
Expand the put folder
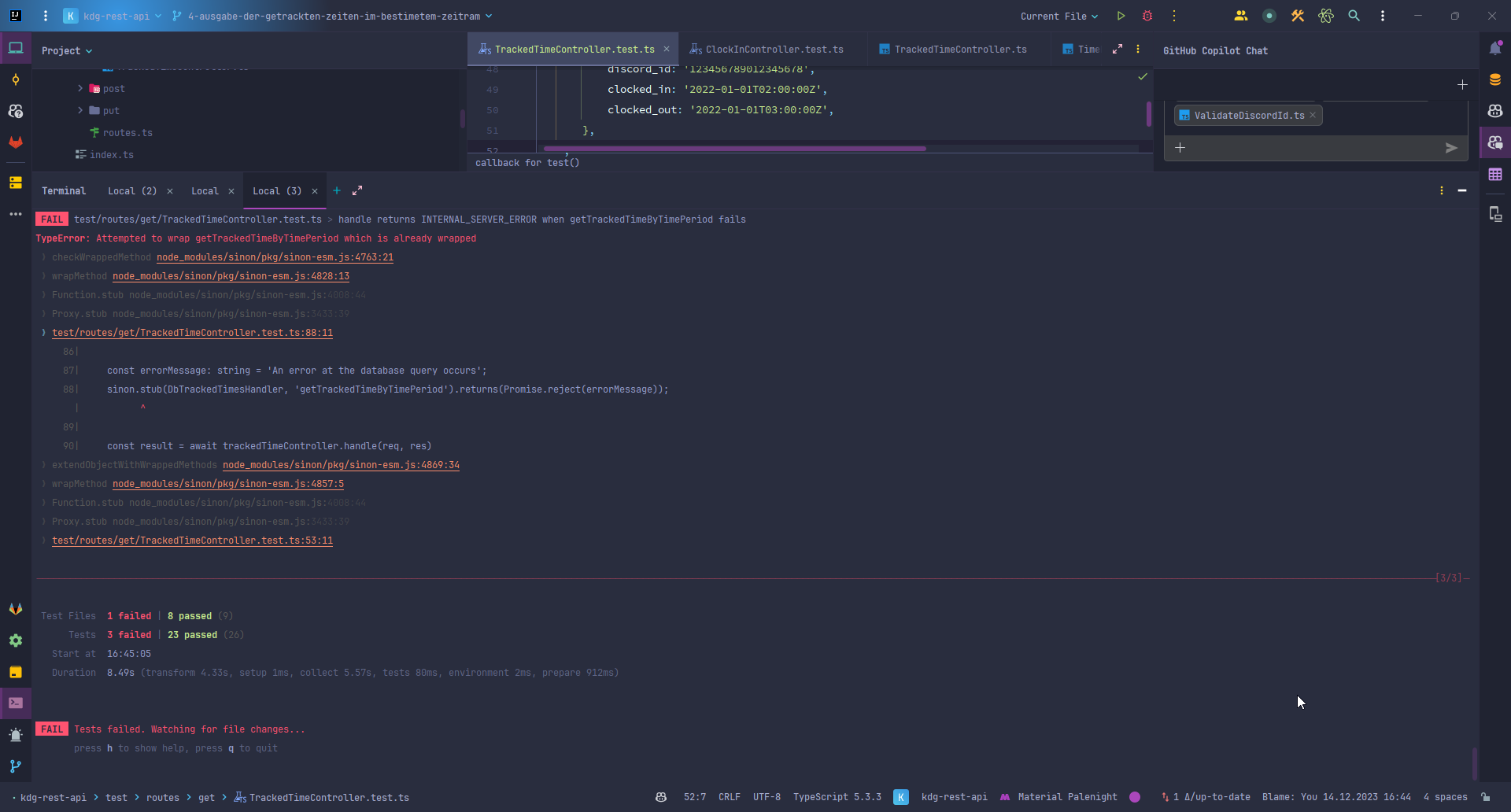(80, 111)
